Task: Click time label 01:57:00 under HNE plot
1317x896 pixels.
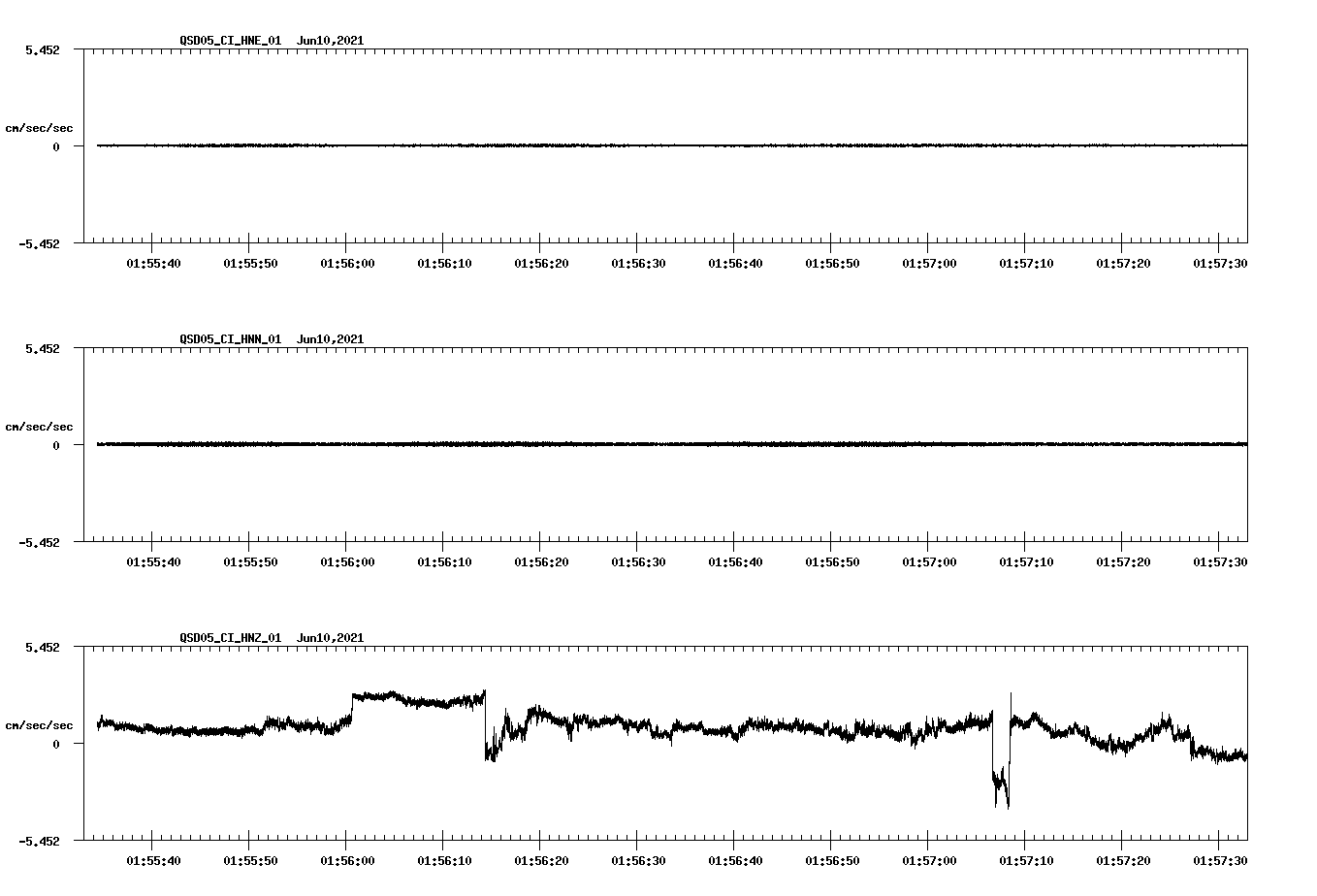Action: click(929, 264)
